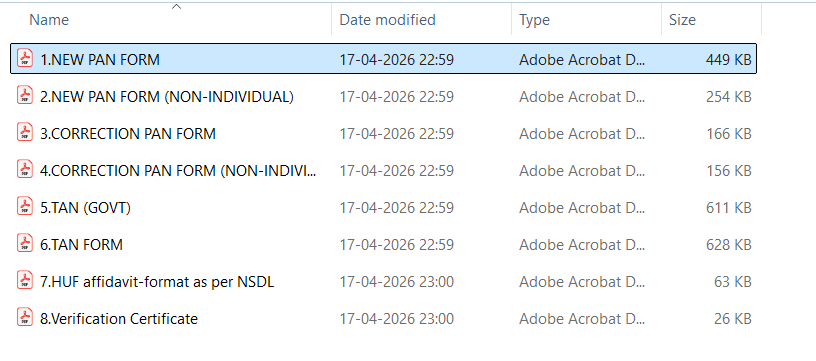Select the 5.TAN (GOVT) file name
This screenshot has height=361, width=816.
coord(85,208)
